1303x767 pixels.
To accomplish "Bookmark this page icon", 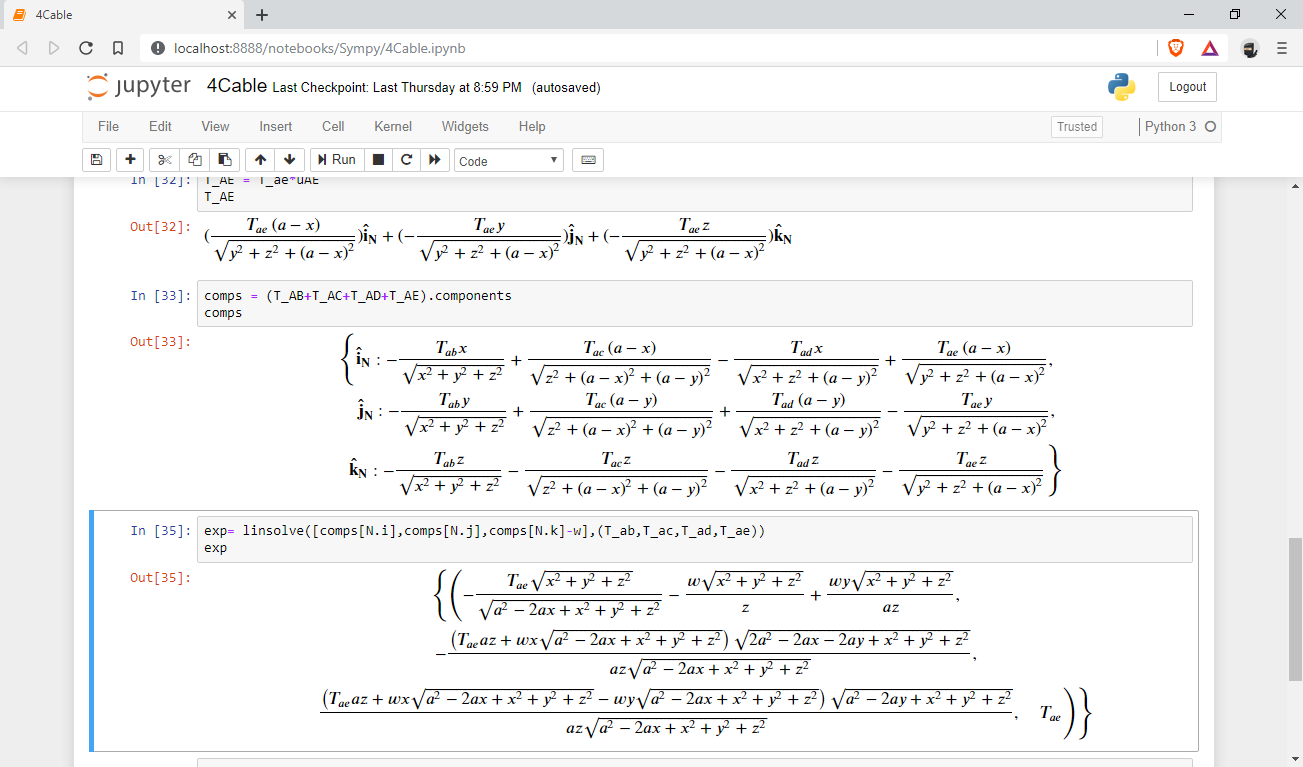I will point(118,48).
